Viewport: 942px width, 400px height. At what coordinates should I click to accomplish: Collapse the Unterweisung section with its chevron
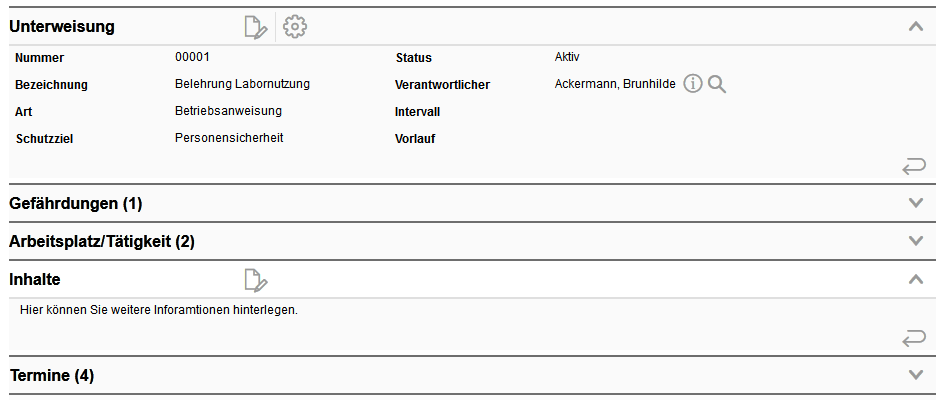(x=916, y=26)
